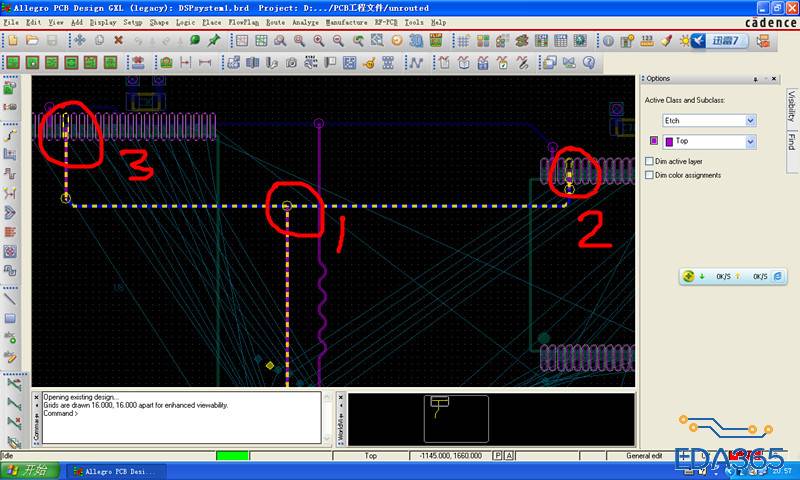Select the Add Rectangle tool
800x480 pixels.
tap(10, 318)
